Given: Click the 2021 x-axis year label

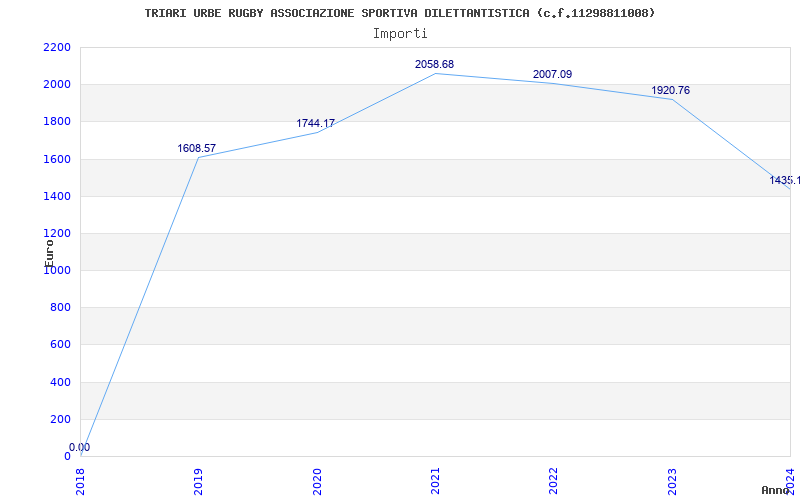Looking at the screenshot, I should pyautogui.click(x=435, y=482).
